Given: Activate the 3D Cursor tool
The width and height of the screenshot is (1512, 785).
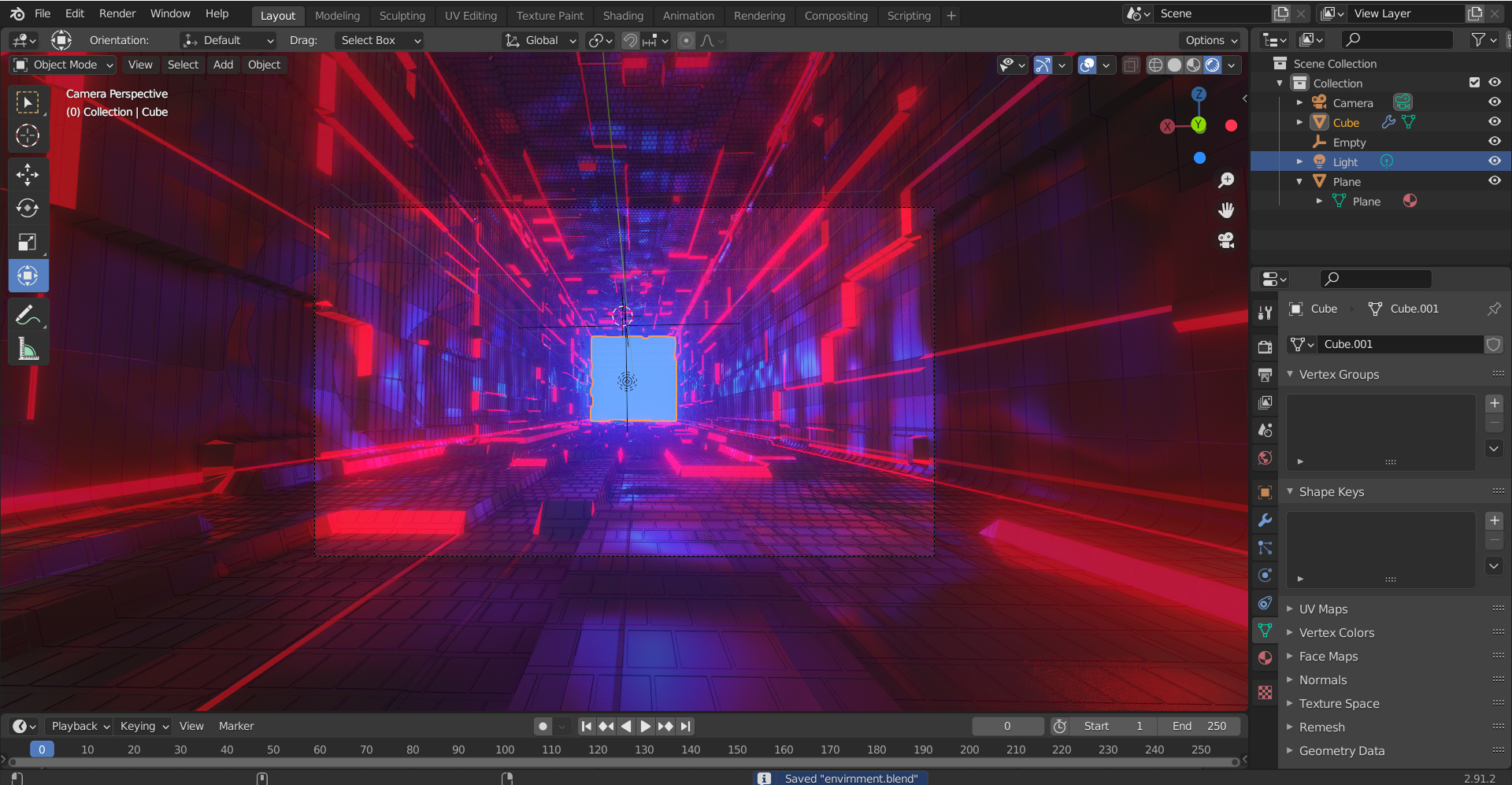Looking at the screenshot, I should click(28, 136).
